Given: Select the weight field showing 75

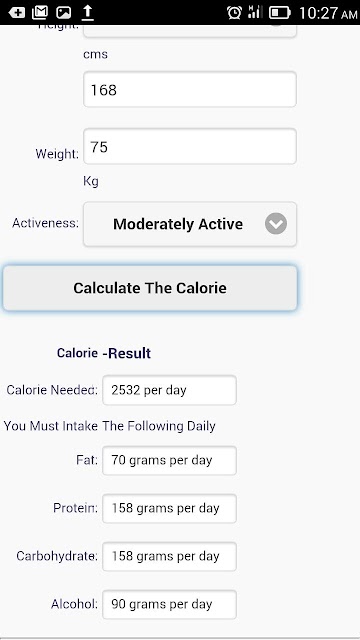Looking at the screenshot, I should coord(190,146).
